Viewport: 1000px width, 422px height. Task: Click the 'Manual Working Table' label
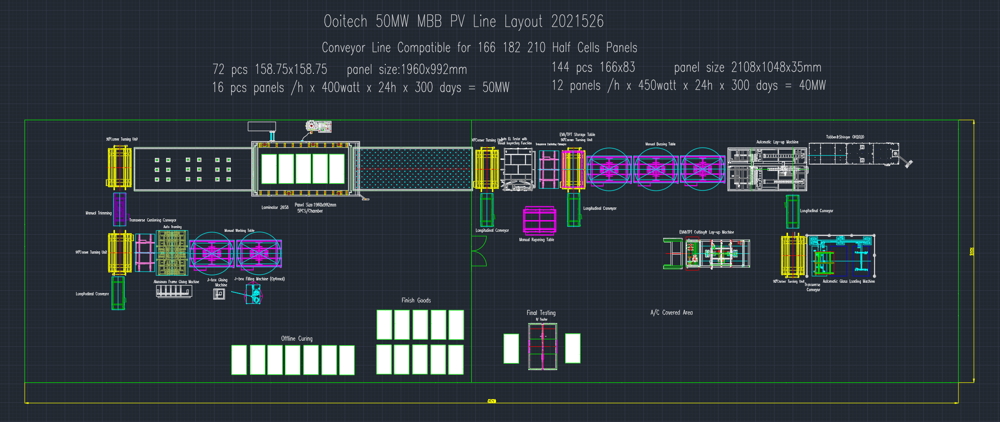click(239, 231)
